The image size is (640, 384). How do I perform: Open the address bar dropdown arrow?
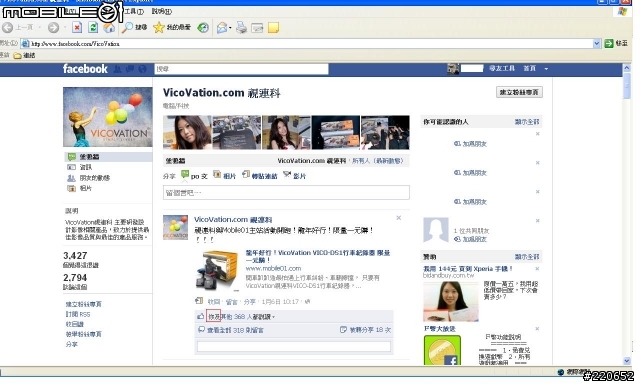click(x=597, y=43)
